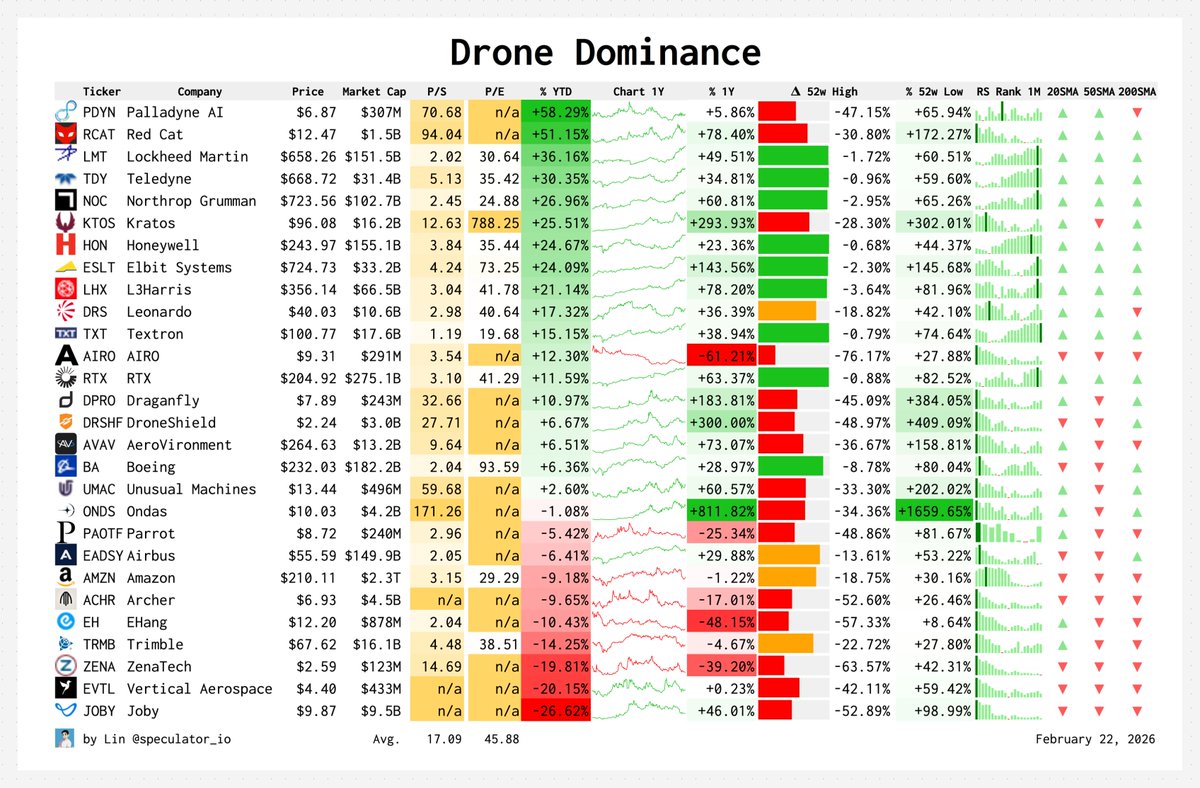Open the Kratos 1Y sparkline chart
The height and width of the screenshot is (788, 1200).
coord(637,223)
